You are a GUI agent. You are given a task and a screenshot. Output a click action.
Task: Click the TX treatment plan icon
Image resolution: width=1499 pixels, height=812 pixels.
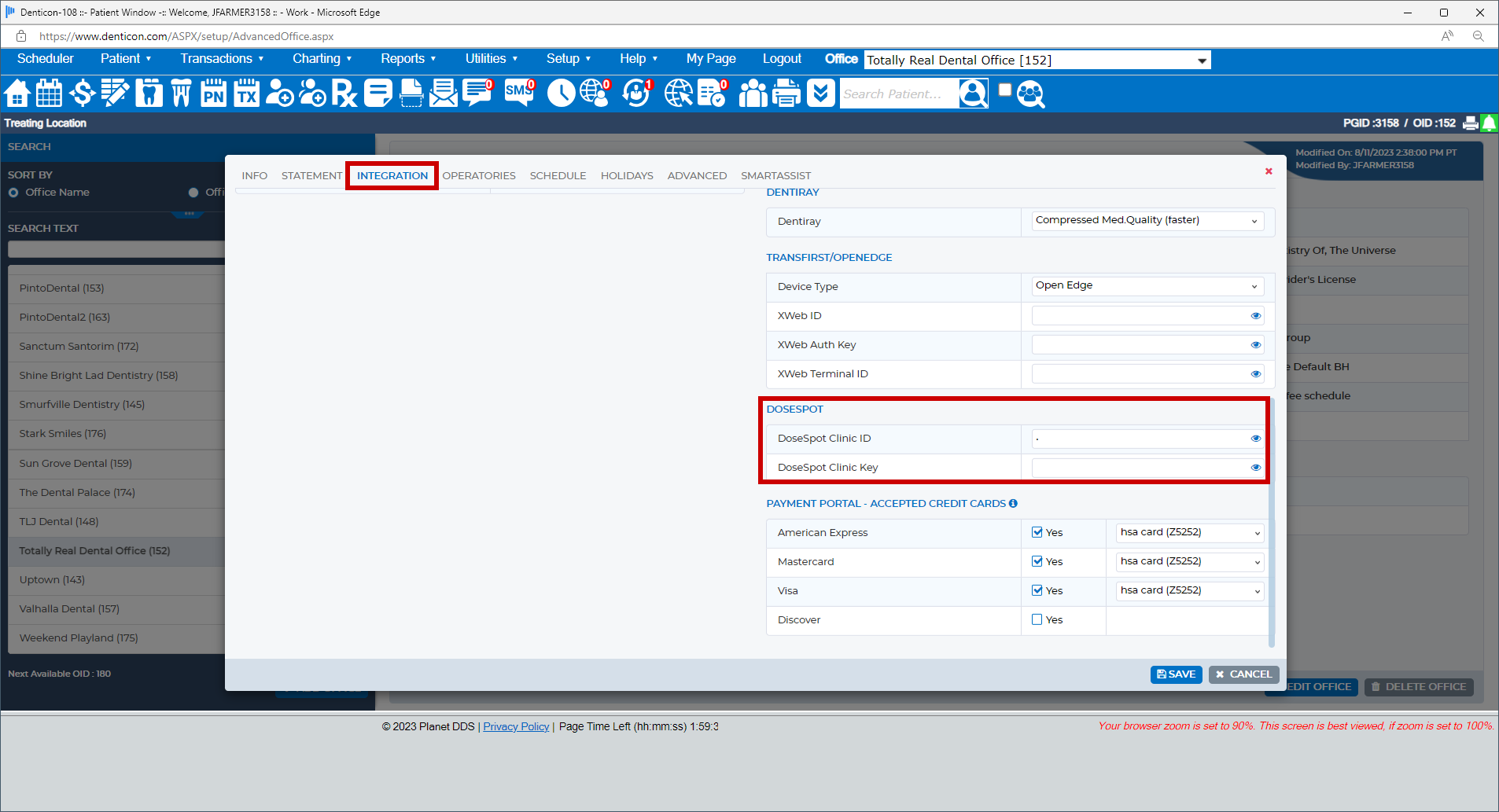[246, 94]
